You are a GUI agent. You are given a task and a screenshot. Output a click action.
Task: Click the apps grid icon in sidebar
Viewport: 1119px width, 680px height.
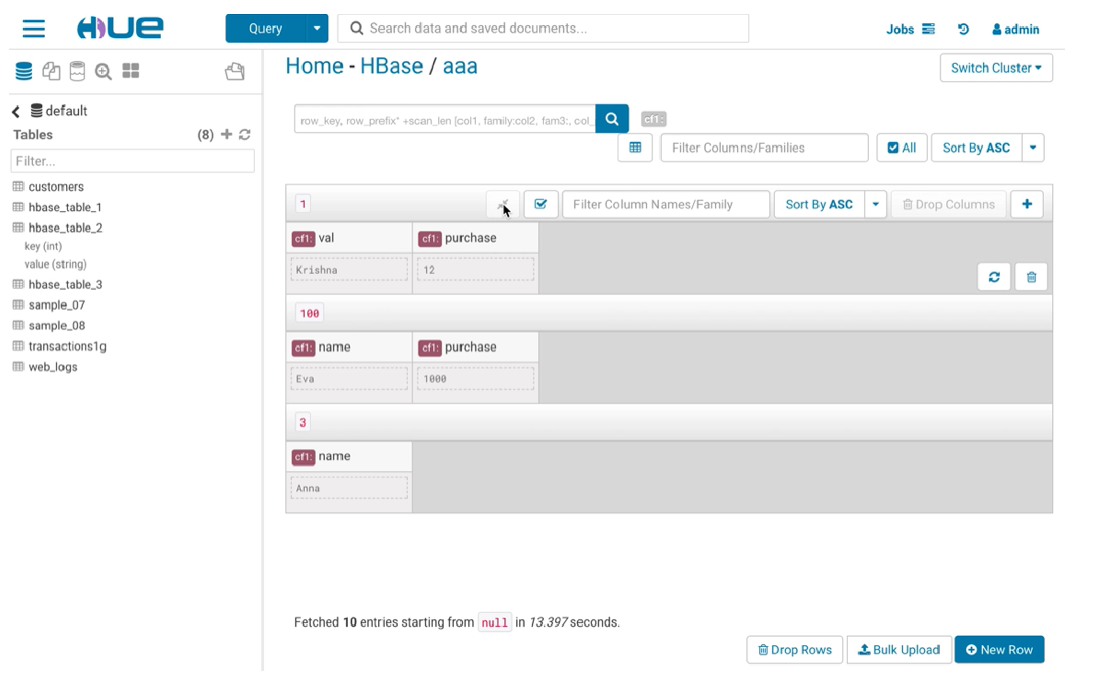pyautogui.click(x=131, y=71)
